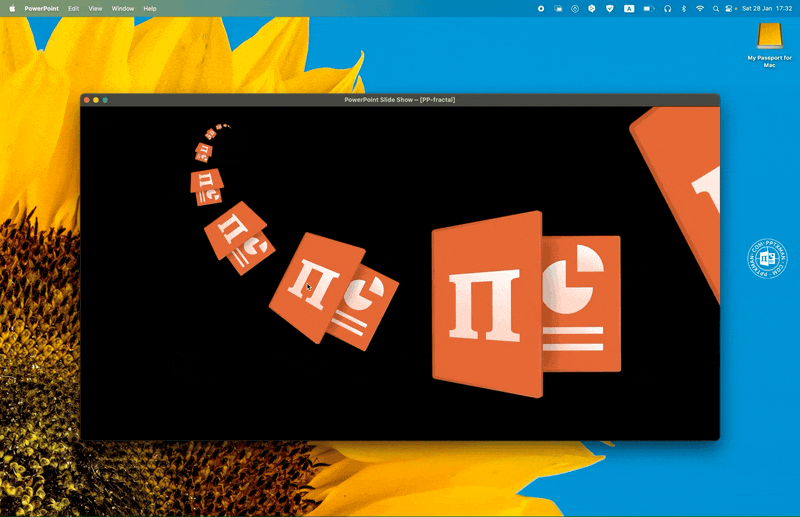Click the battery status icon
The width and height of the screenshot is (800, 517).
648,9
